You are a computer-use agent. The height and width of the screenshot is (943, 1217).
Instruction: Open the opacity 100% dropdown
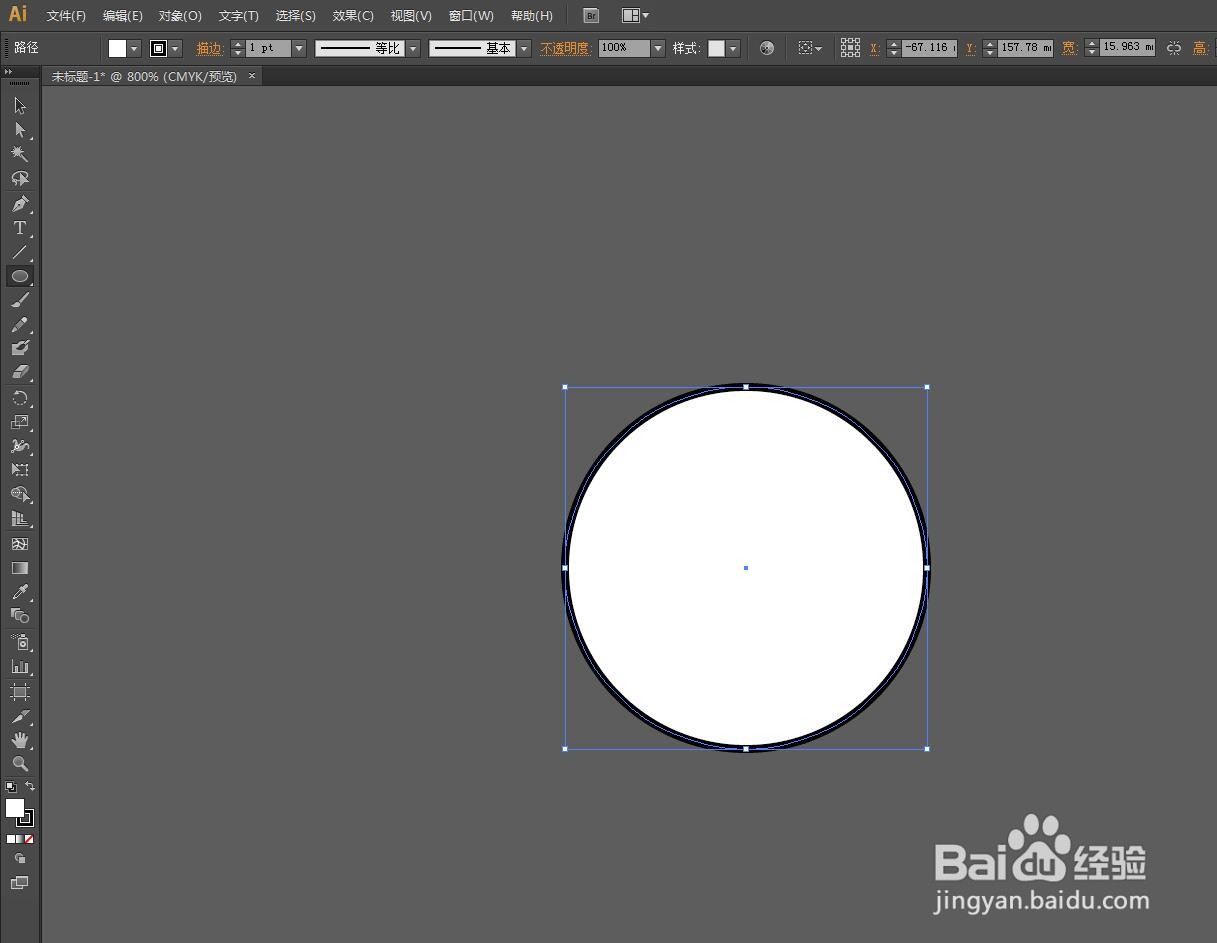(x=658, y=48)
